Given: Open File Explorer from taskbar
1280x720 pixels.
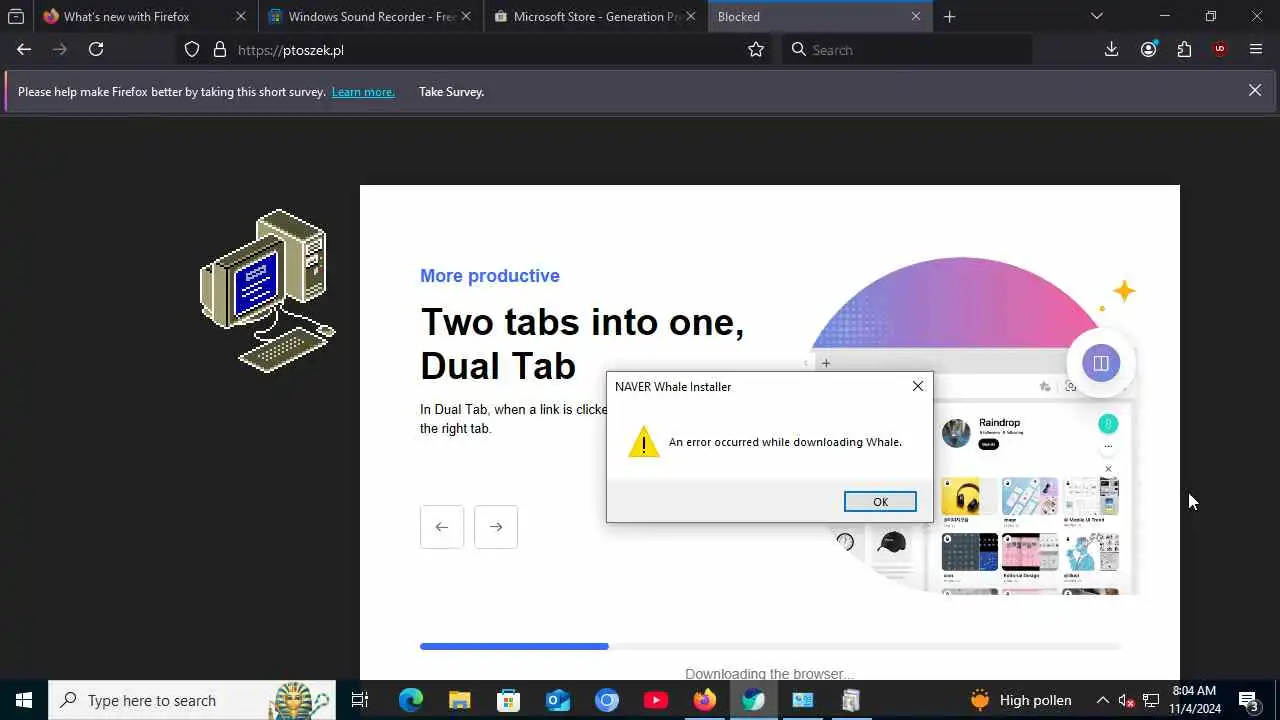Looking at the screenshot, I should pyautogui.click(x=460, y=700).
